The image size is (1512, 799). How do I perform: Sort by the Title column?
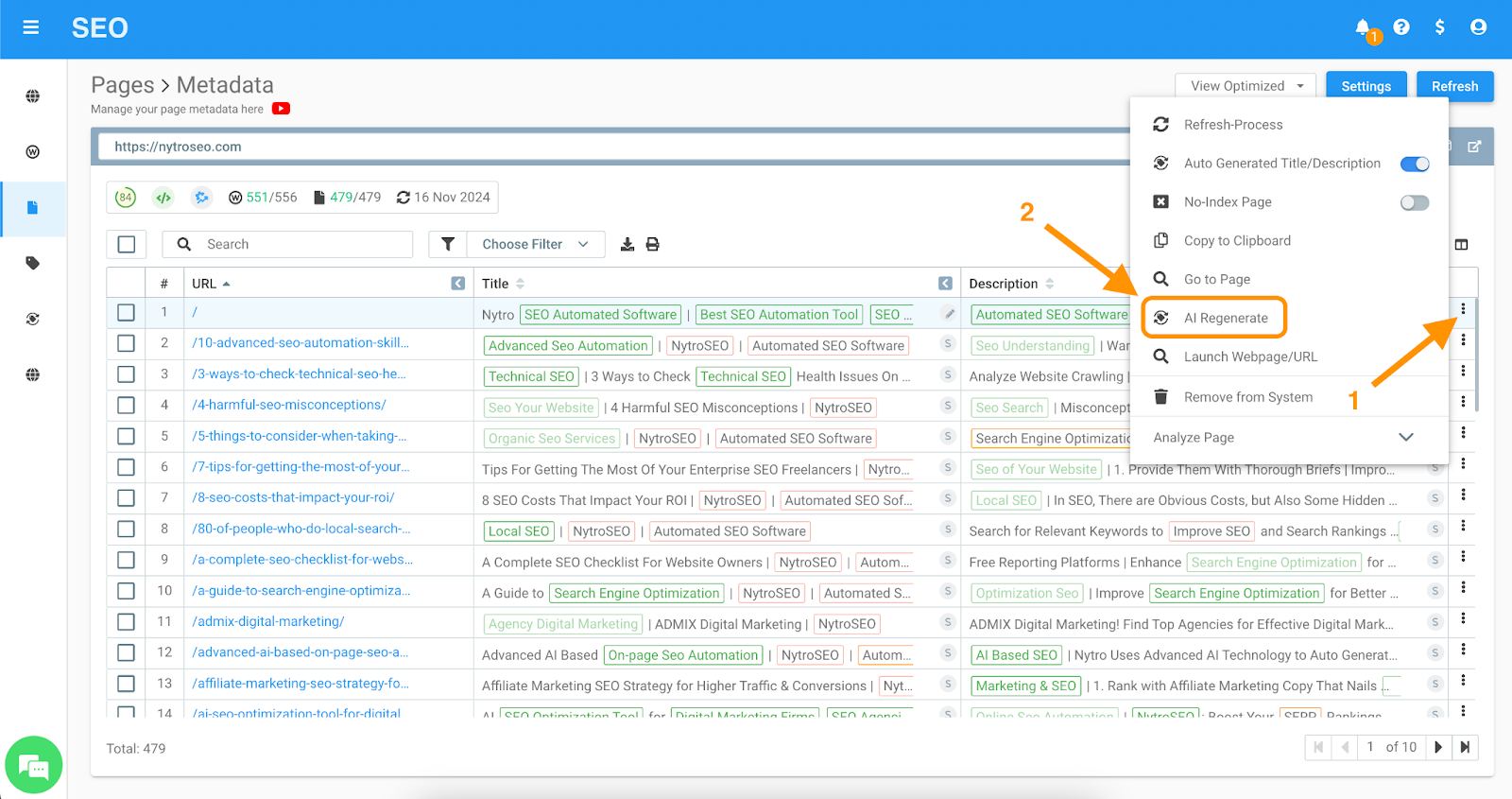[503, 284]
